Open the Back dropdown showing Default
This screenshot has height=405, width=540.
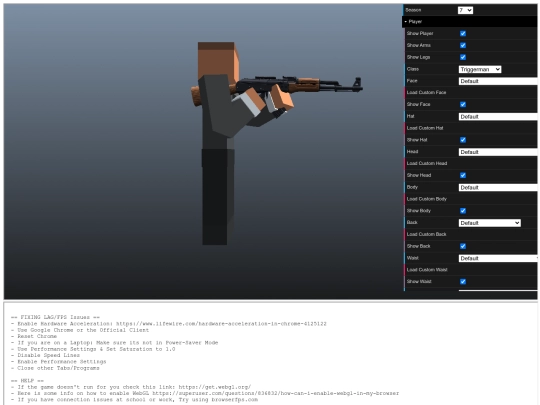489,223
